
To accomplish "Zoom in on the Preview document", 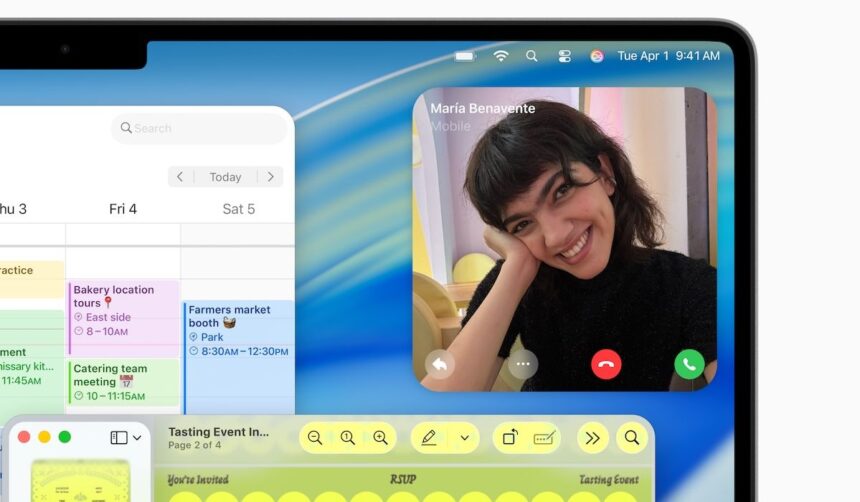I will (380, 438).
